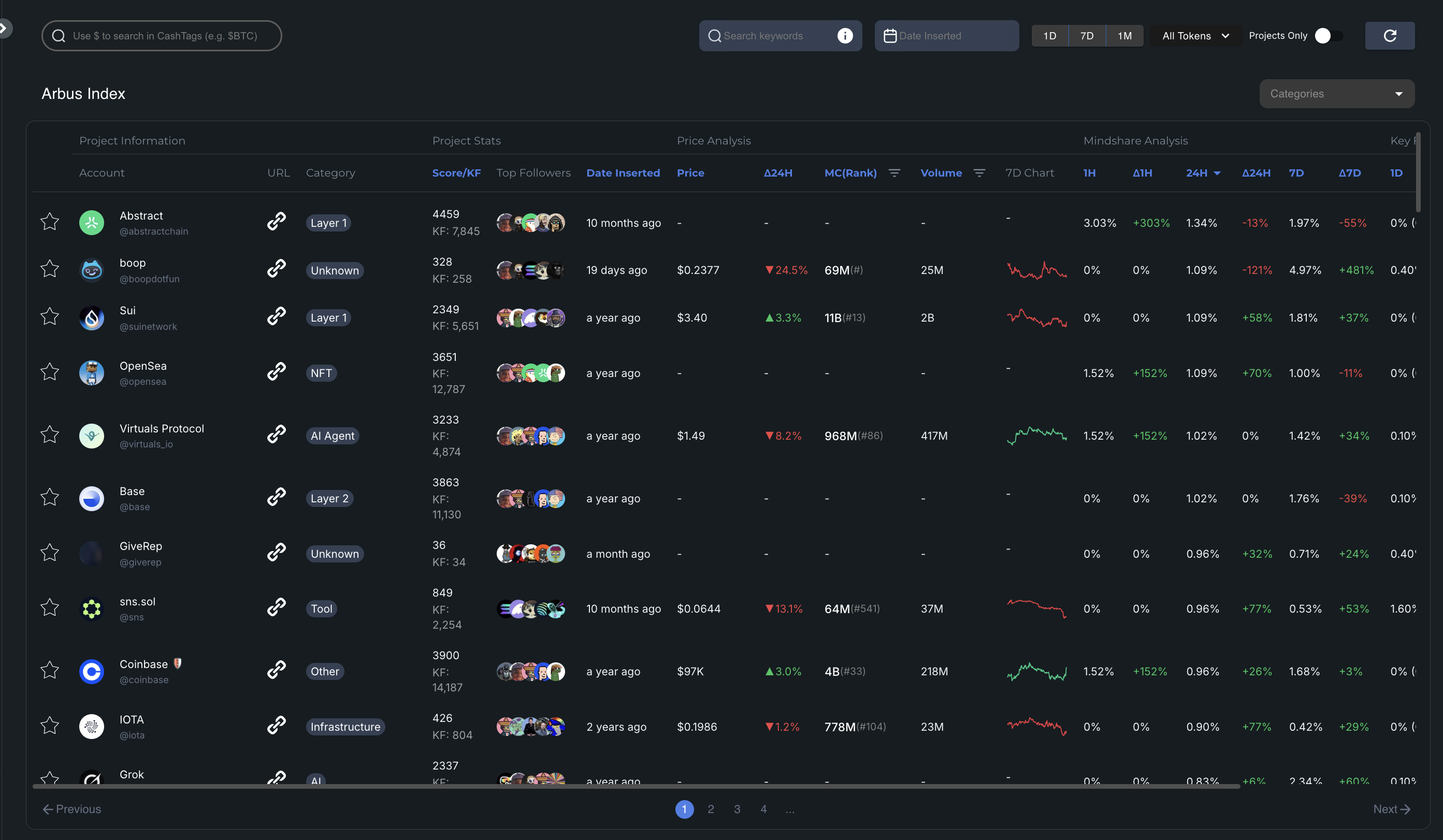Click the horizontal table scrollbar
Image resolution: width=1443 pixels, height=840 pixels.
(x=636, y=786)
